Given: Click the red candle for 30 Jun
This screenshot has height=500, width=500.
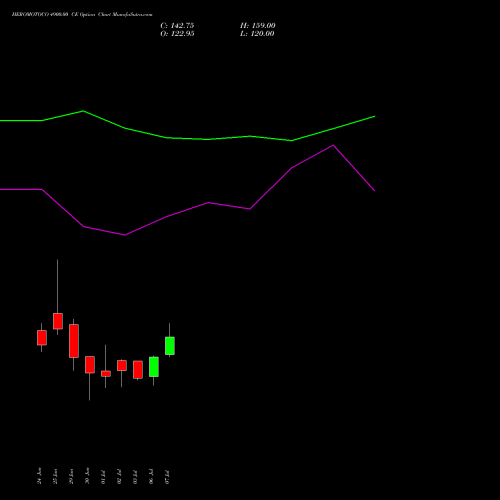Looking at the screenshot, I should tap(90, 364).
